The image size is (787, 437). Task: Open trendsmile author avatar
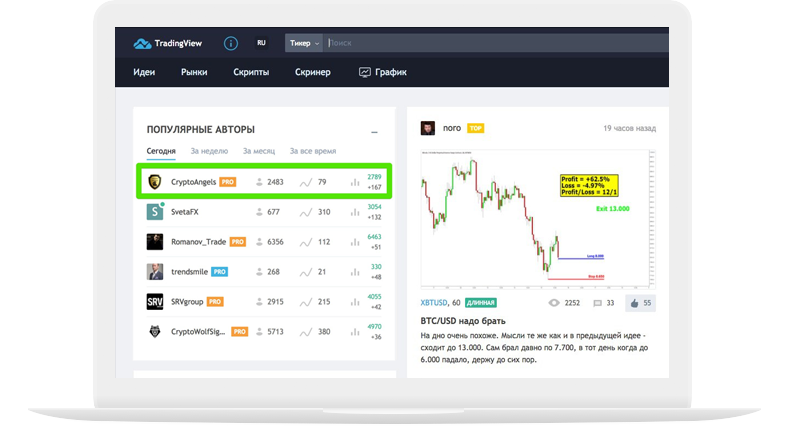click(x=155, y=271)
